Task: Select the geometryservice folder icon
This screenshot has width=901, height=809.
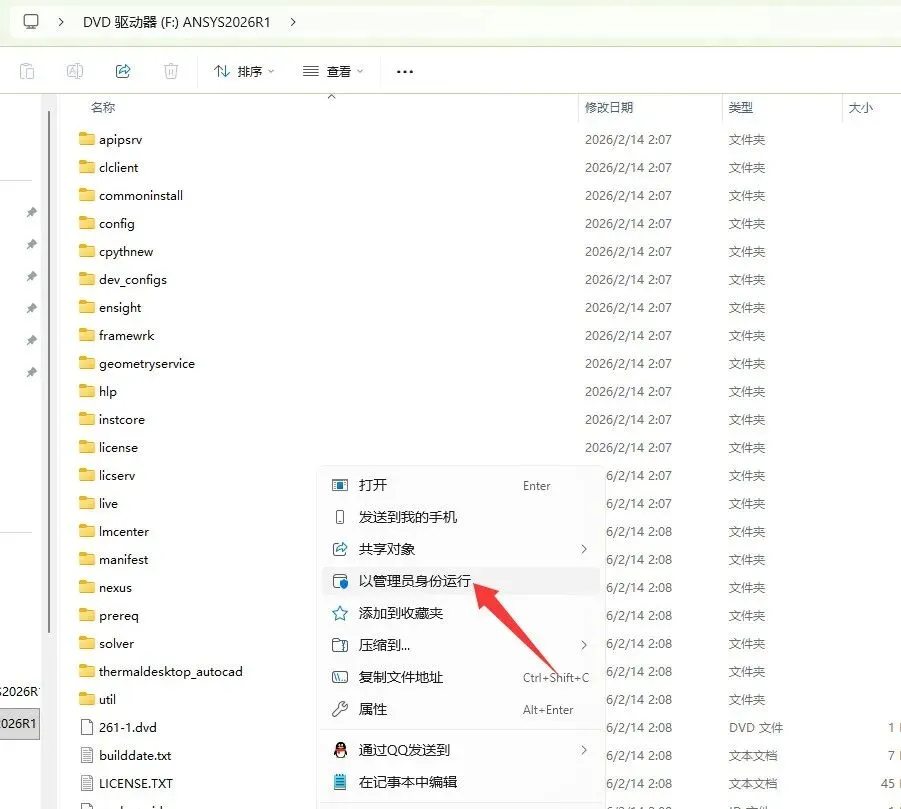Action: pyautogui.click(x=87, y=363)
